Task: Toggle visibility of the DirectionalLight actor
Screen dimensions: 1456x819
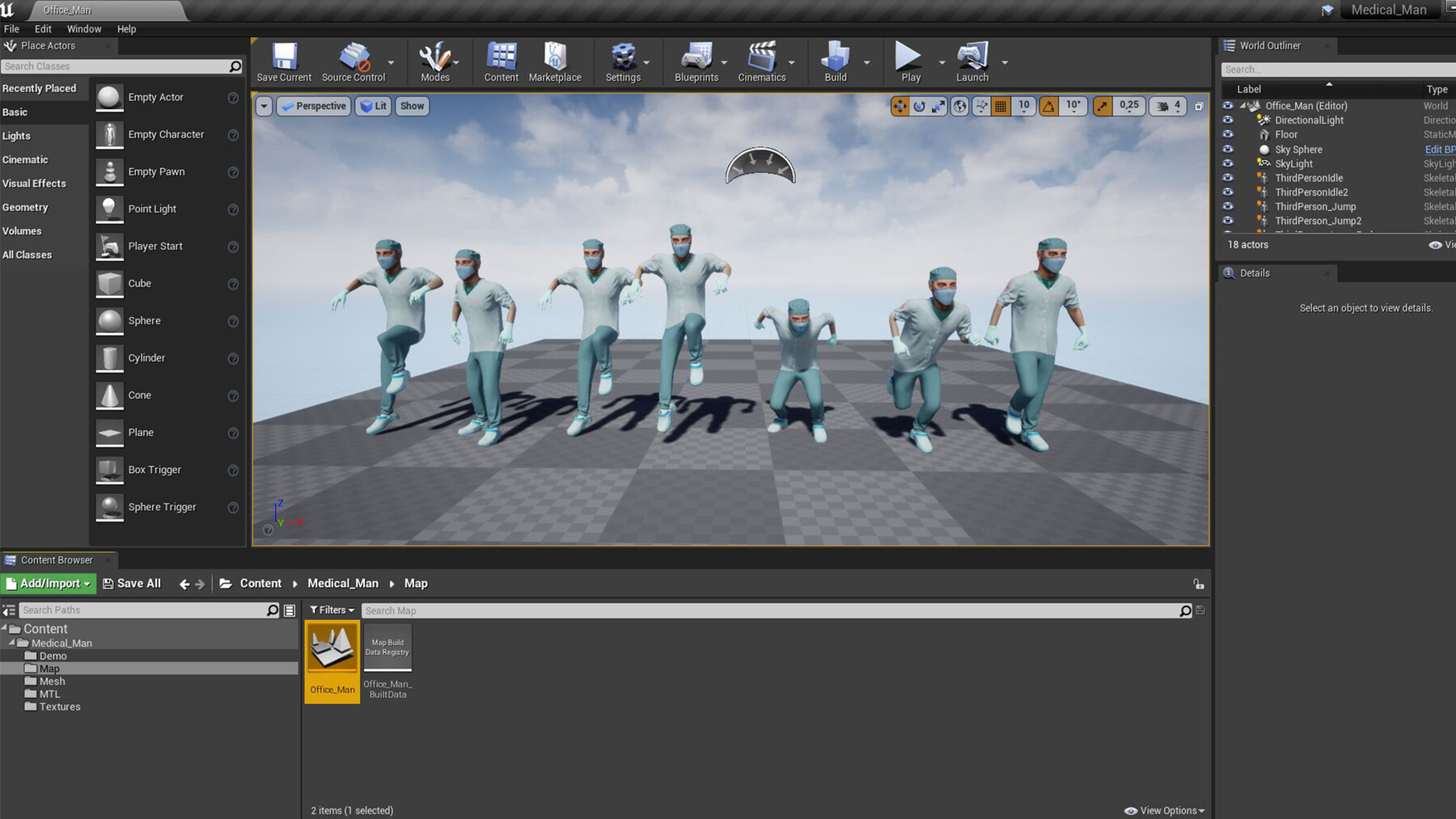Action: (1228, 120)
